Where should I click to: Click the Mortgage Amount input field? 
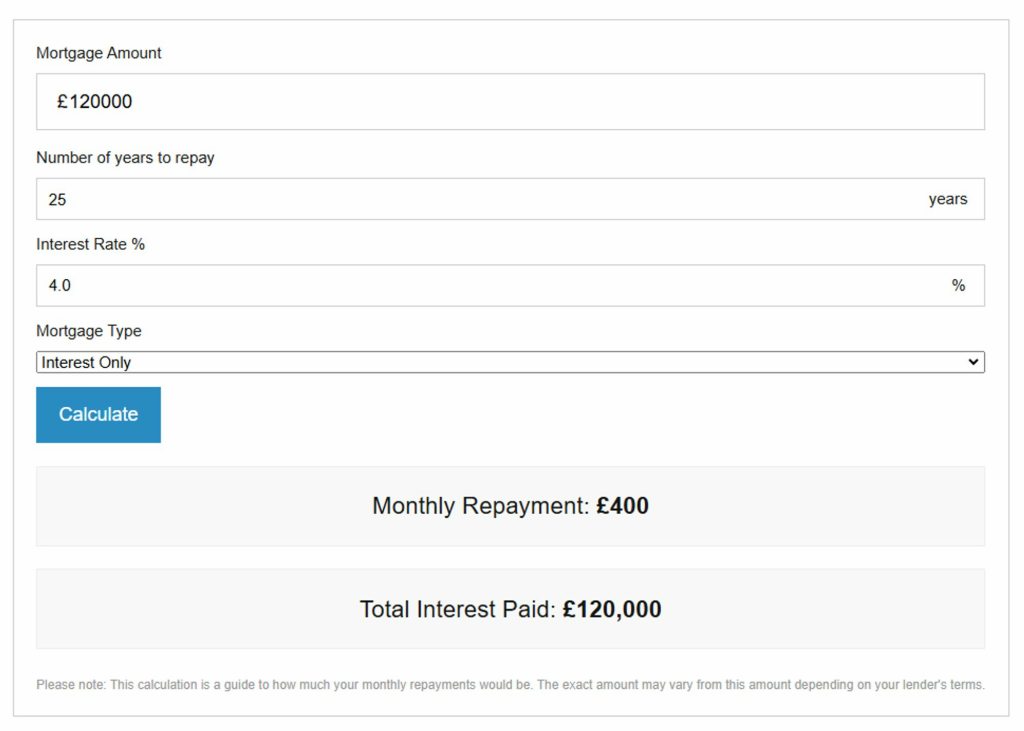tap(510, 101)
